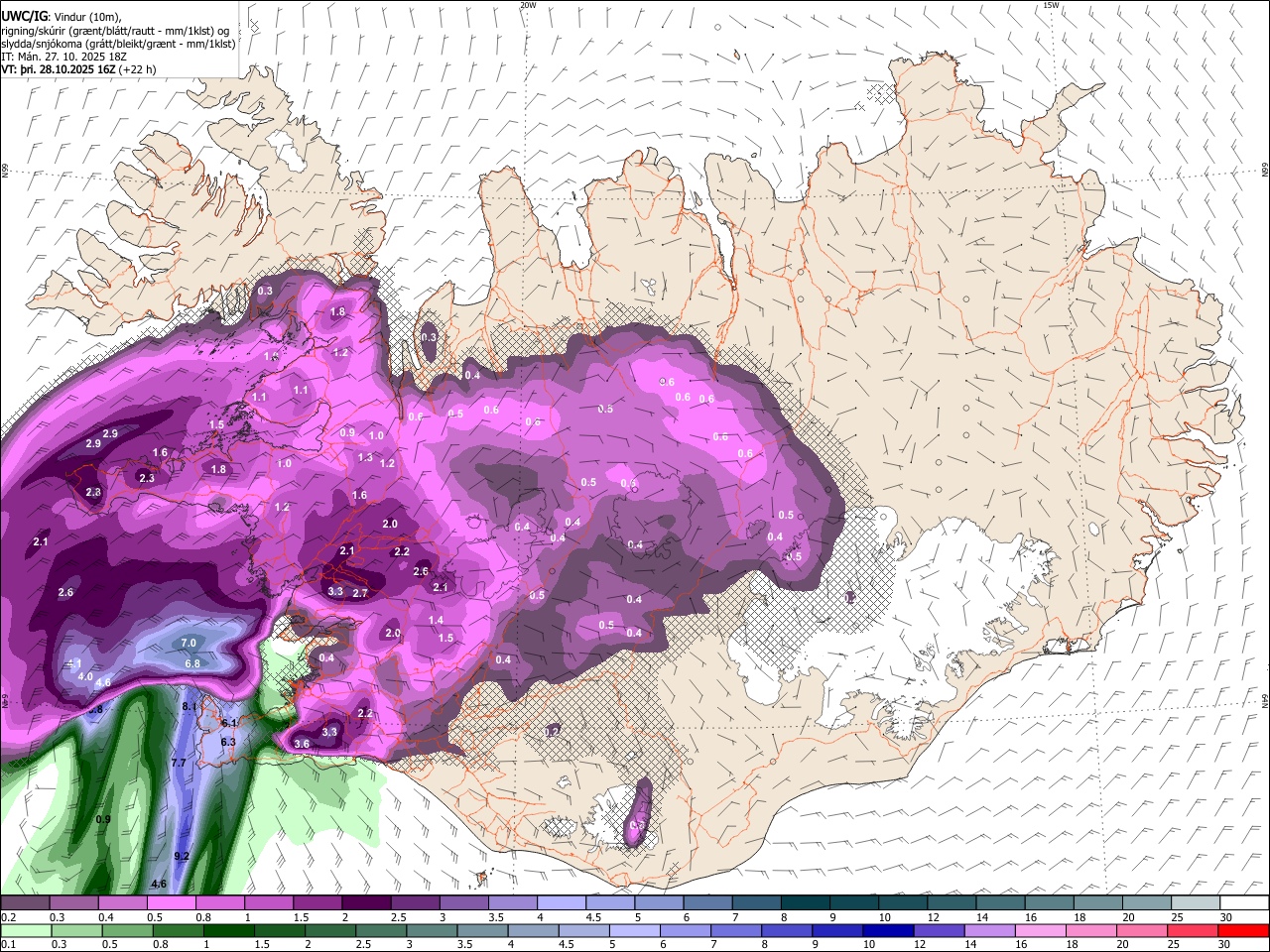Click the 9.2 precipitation value on the map
This screenshot has width=1270, height=952.
182,856
